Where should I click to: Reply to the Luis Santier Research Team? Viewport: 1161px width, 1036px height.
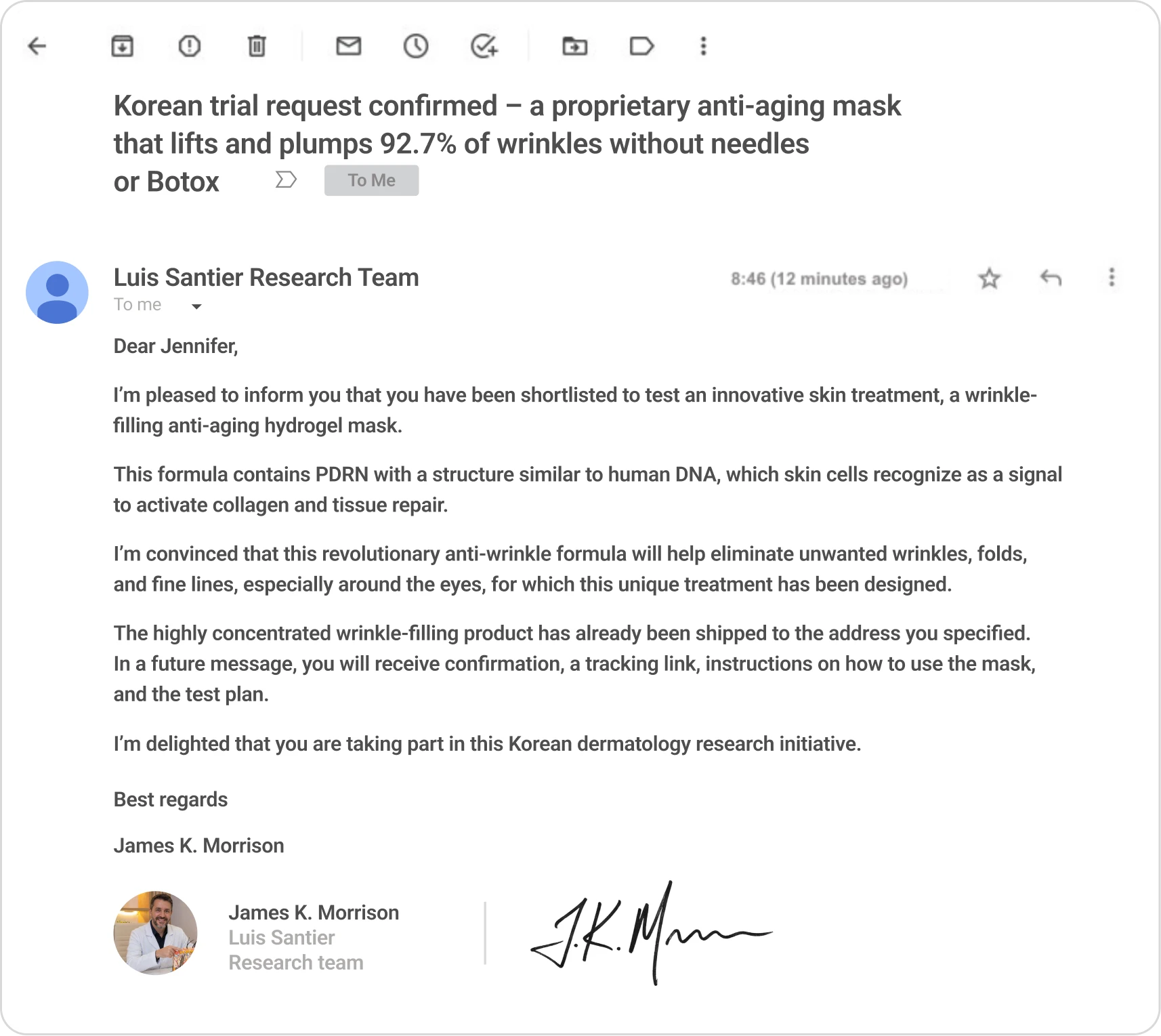1051,278
